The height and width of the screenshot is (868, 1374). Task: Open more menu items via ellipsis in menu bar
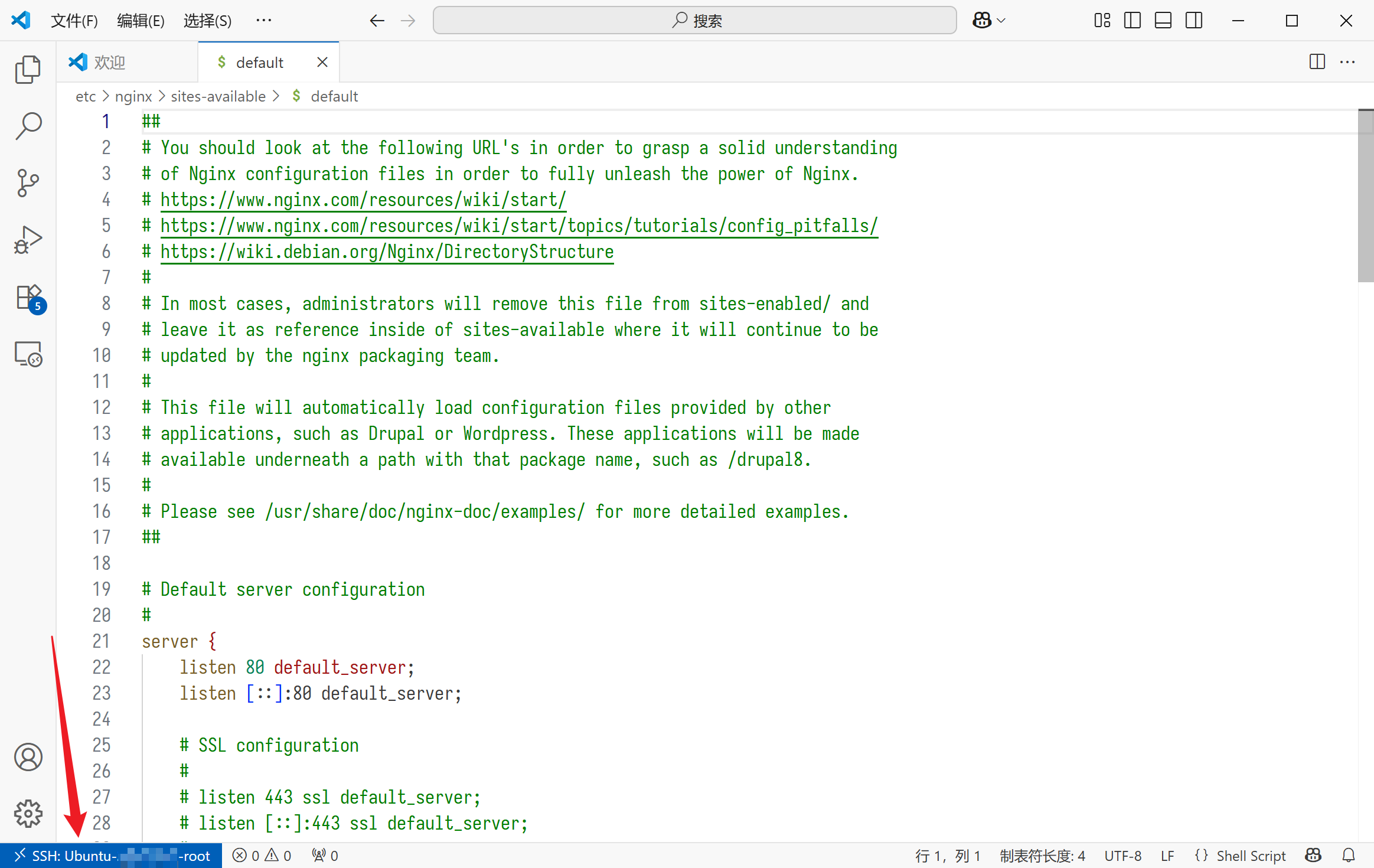[264, 21]
